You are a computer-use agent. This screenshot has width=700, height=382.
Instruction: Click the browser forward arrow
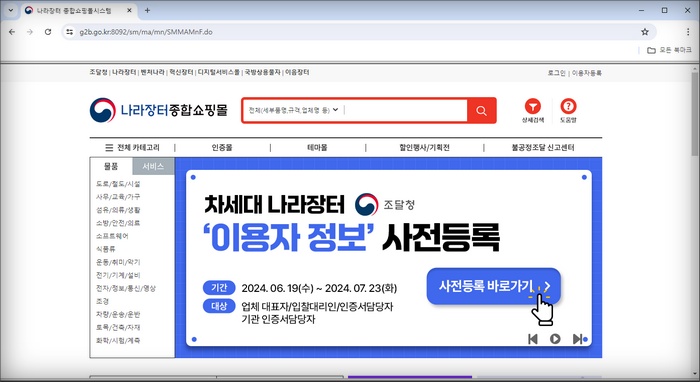(x=30, y=32)
